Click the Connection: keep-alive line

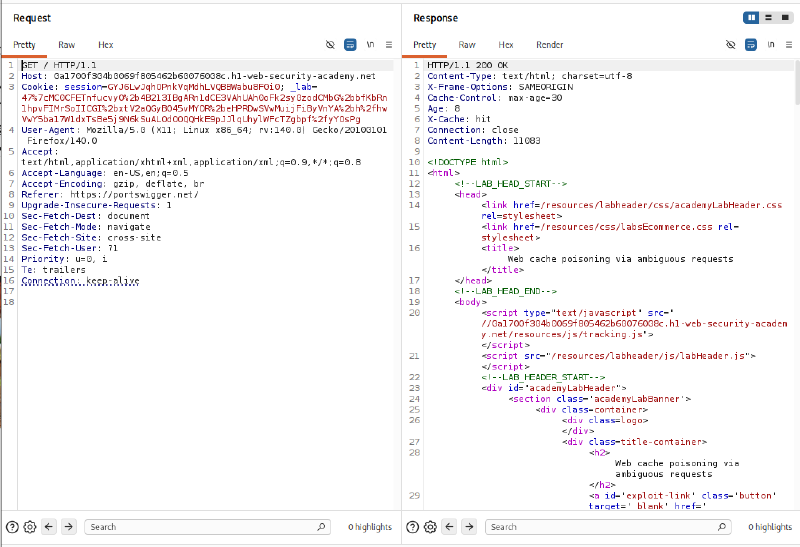80,281
